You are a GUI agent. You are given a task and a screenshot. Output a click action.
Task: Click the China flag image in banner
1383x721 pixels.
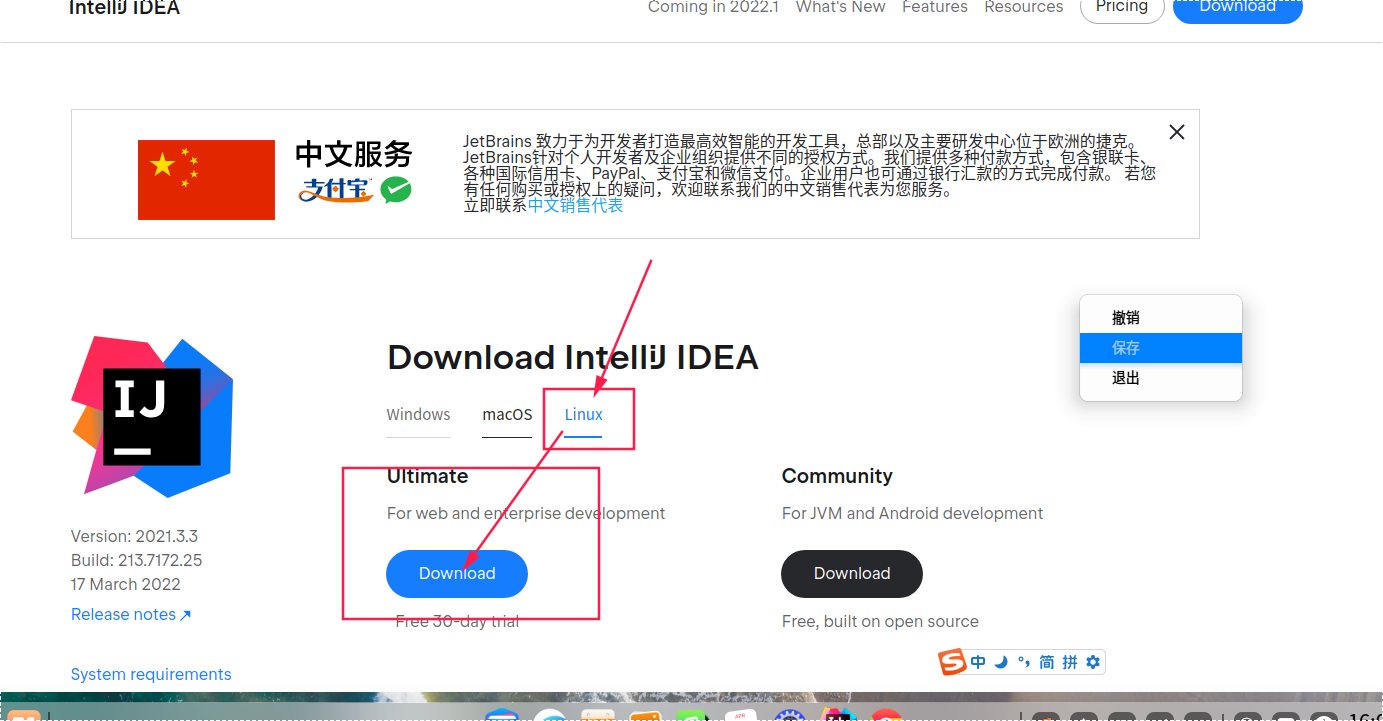tap(206, 180)
